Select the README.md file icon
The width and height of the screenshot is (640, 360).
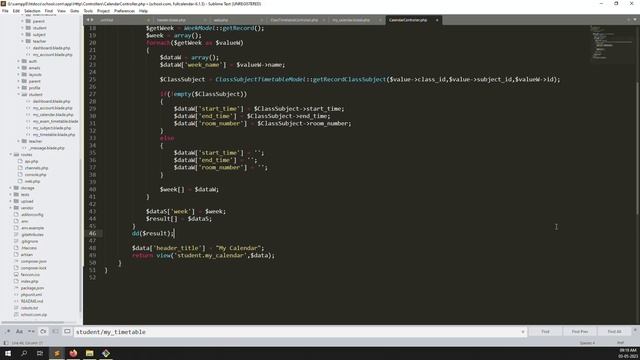click(16, 301)
